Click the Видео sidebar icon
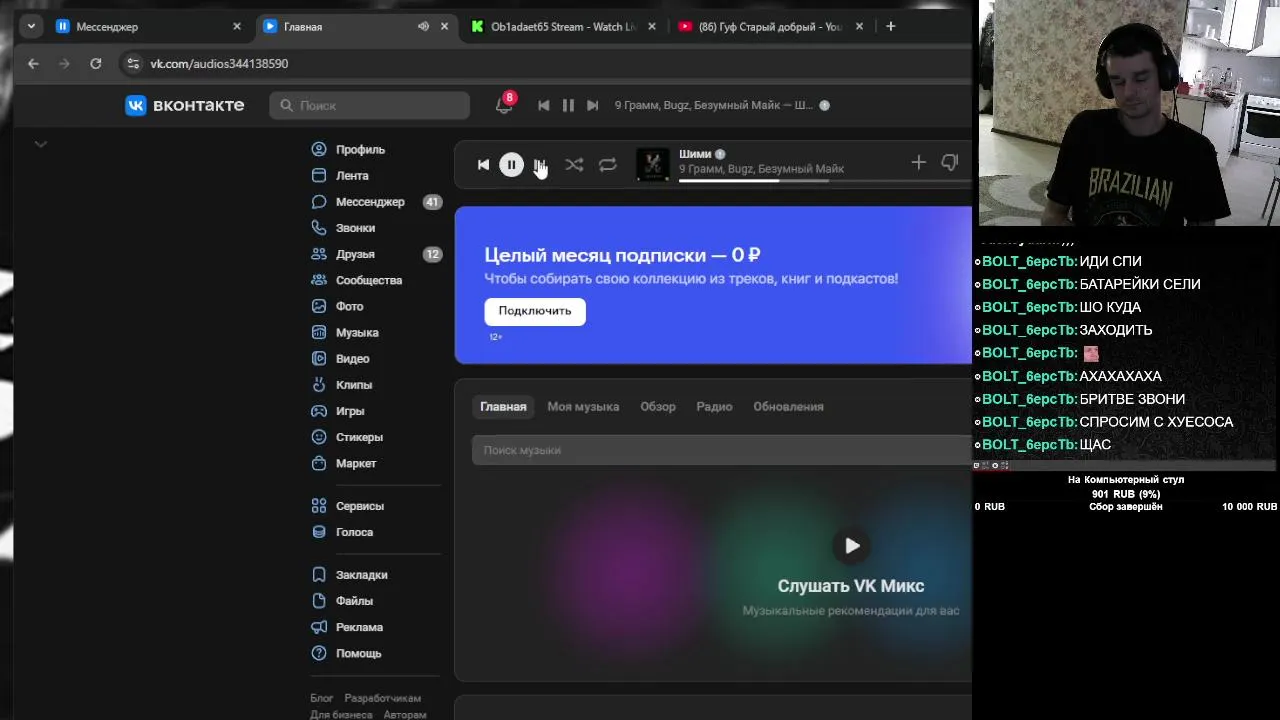1280x720 pixels. [x=319, y=358]
